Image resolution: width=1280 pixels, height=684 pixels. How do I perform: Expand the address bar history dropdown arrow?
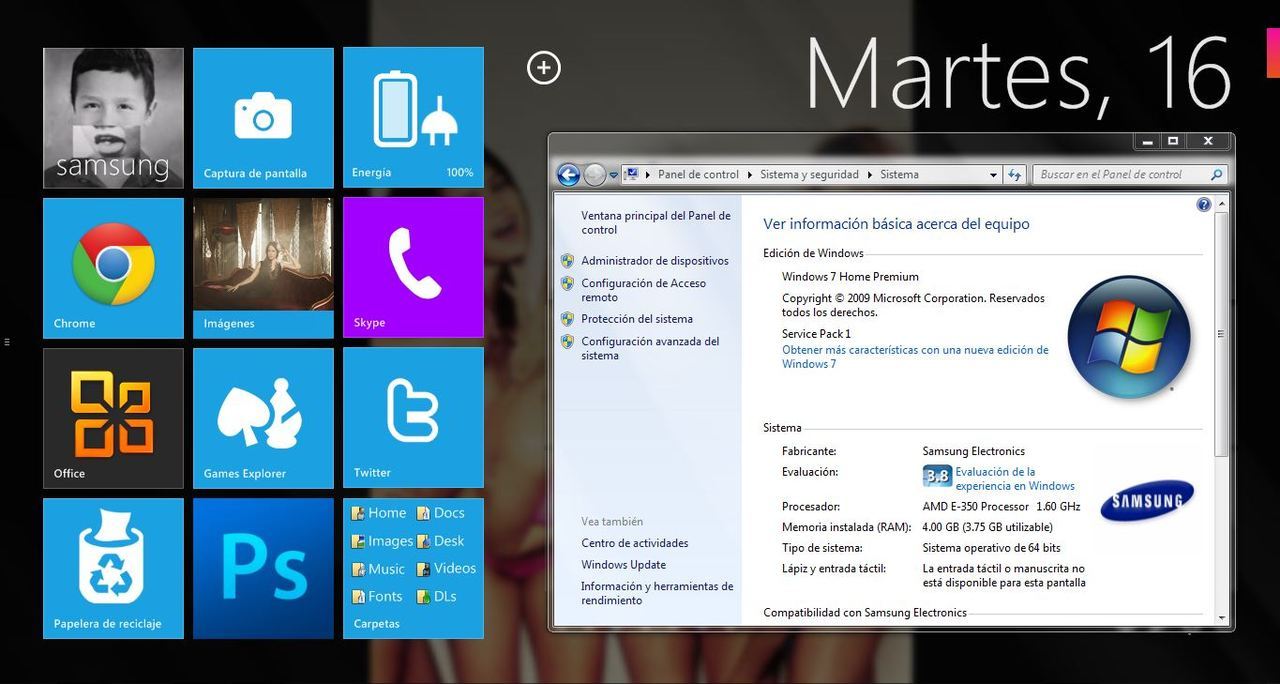coord(993,175)
